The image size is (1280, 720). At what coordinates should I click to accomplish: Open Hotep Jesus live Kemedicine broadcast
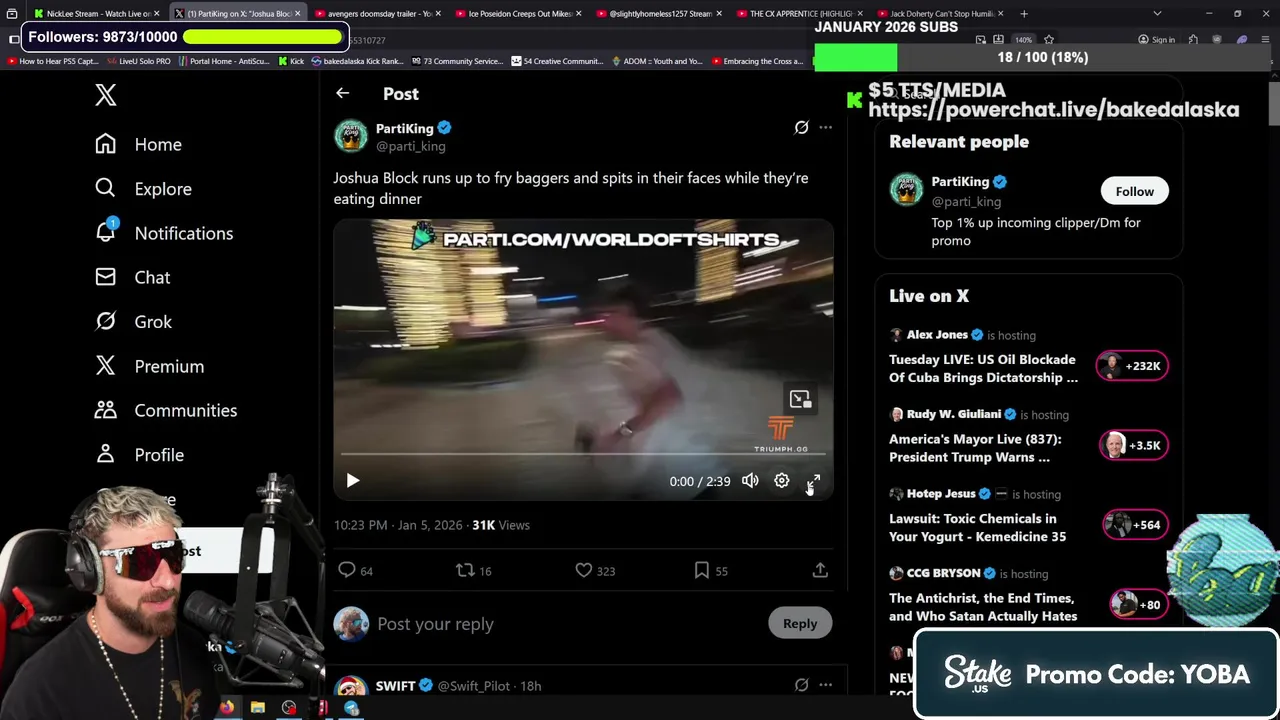977,527
